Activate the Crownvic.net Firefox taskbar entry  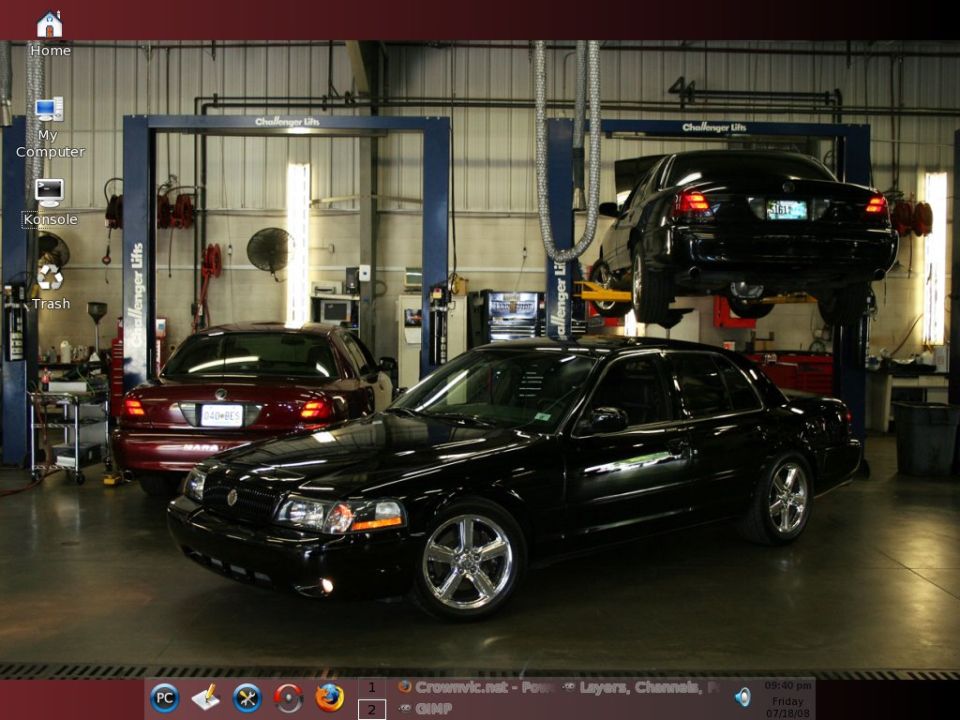(477, 688)
